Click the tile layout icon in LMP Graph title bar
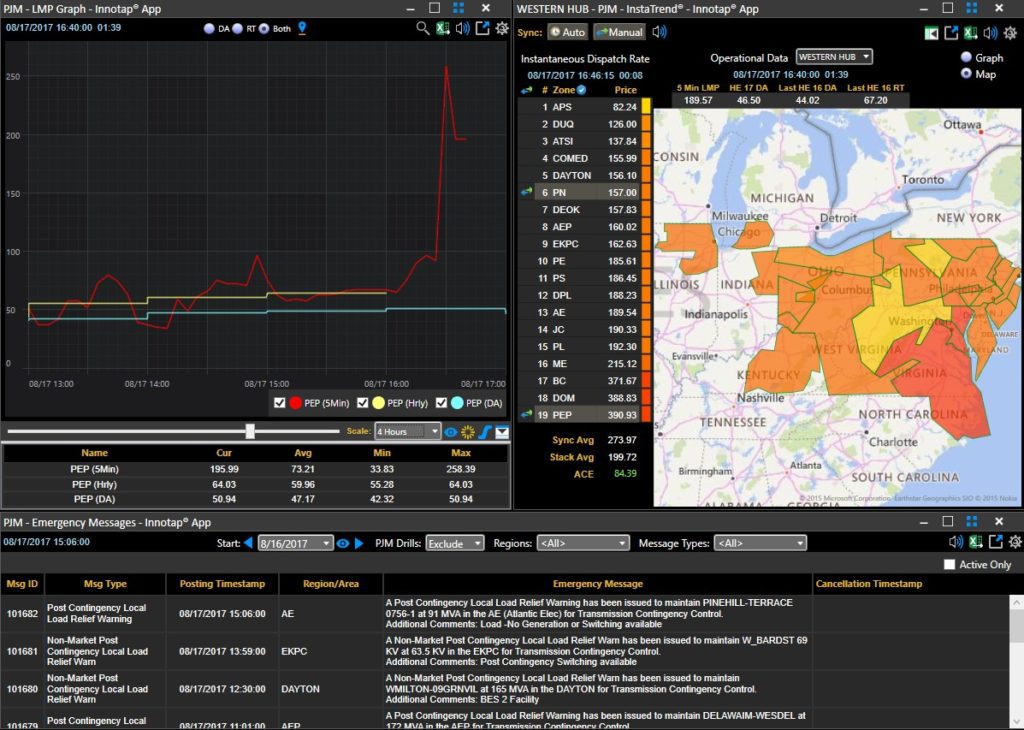Screen dimensions: 1024x730 pos(458,8)
